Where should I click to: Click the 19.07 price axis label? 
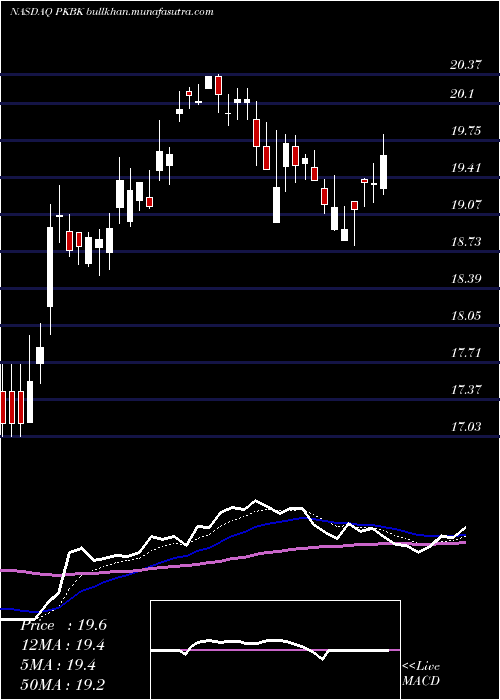pyautogui.click(x=466, y=205)
